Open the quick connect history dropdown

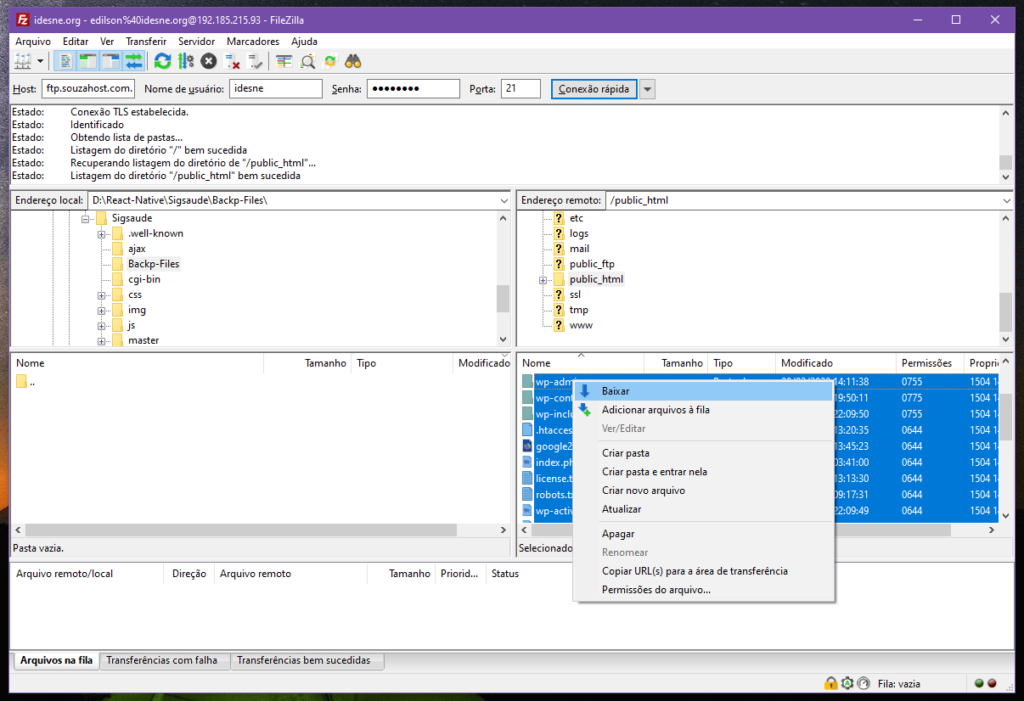[x=647, y=89]
